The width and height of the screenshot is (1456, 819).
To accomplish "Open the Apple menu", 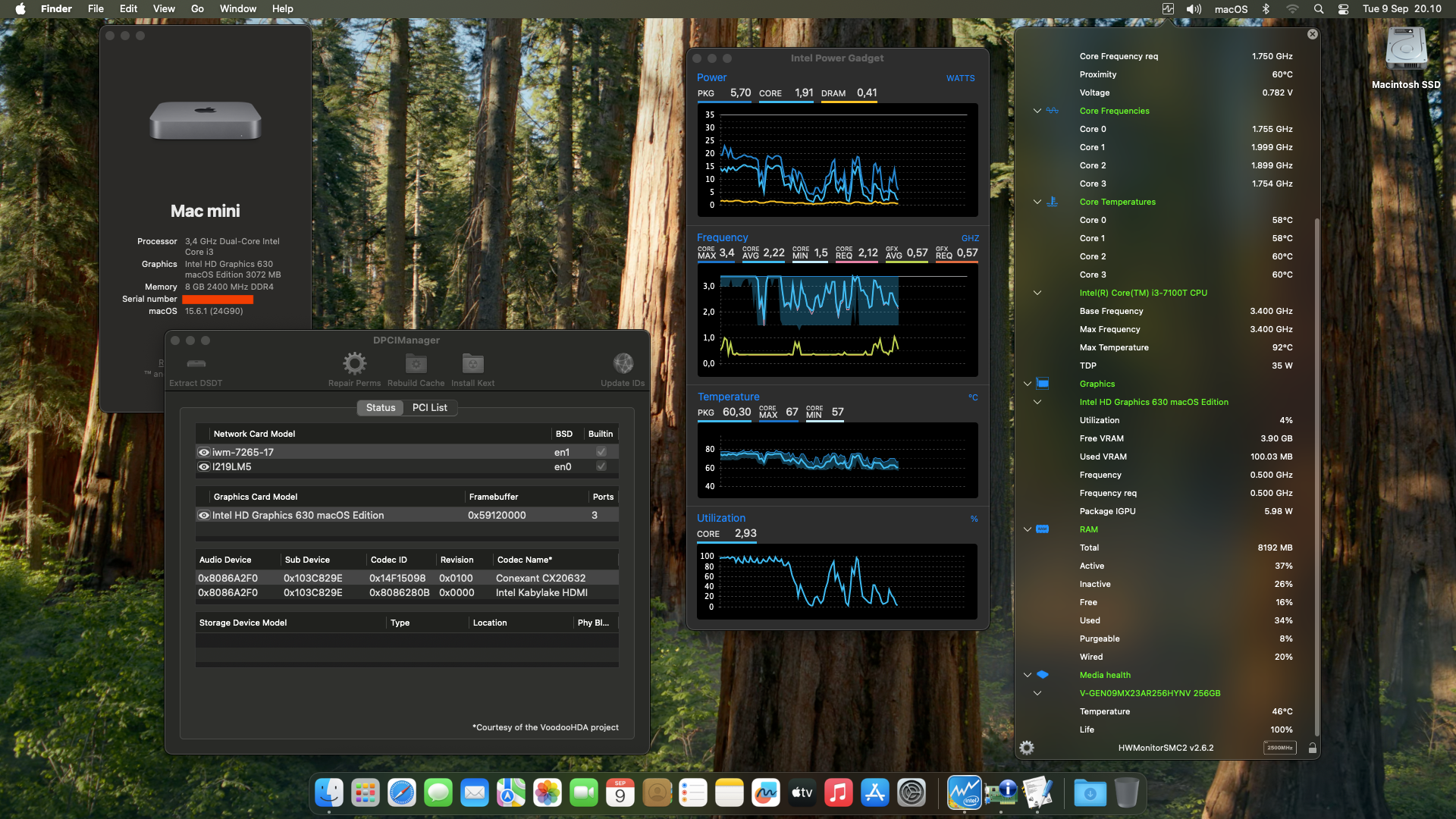I will click(20, 9).
